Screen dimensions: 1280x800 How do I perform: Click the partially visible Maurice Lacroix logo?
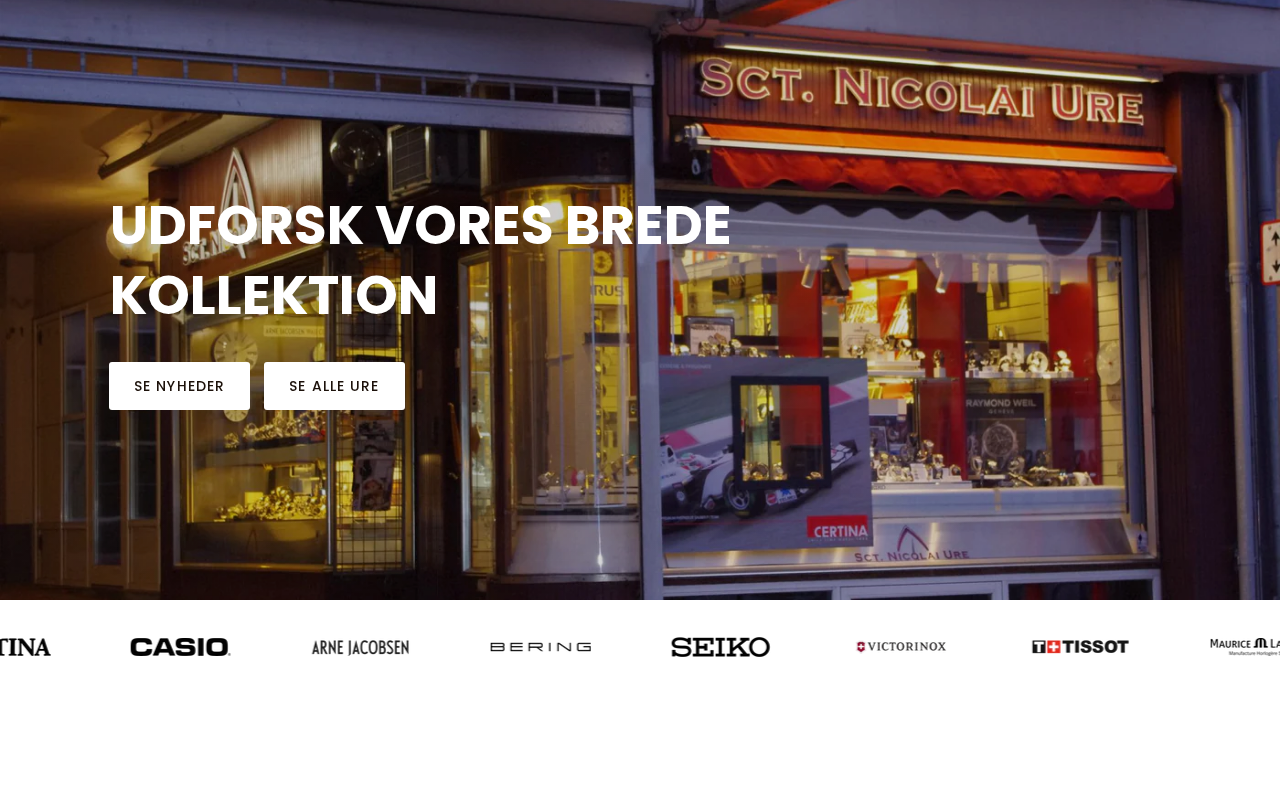[x=1245, y=647]
